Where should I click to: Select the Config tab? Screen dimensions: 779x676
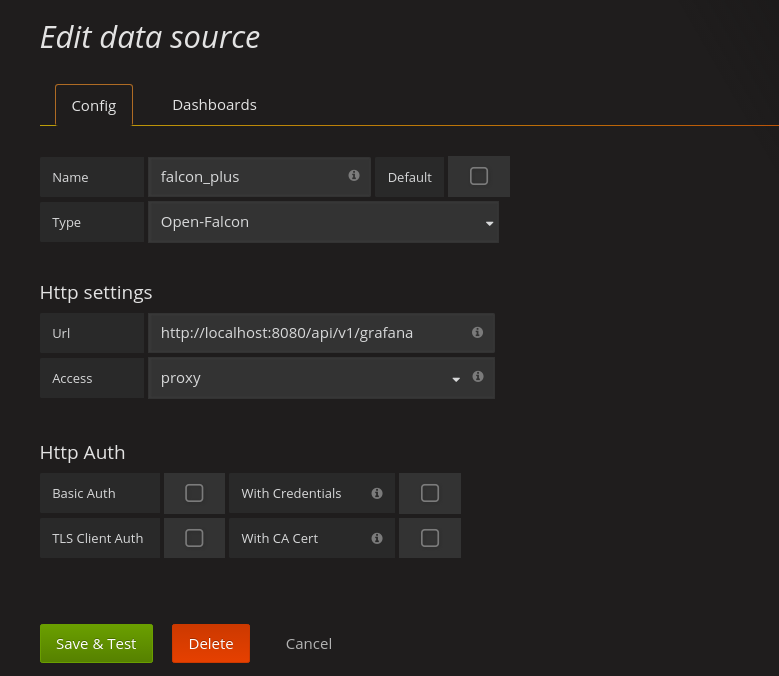tap(94, 105)
